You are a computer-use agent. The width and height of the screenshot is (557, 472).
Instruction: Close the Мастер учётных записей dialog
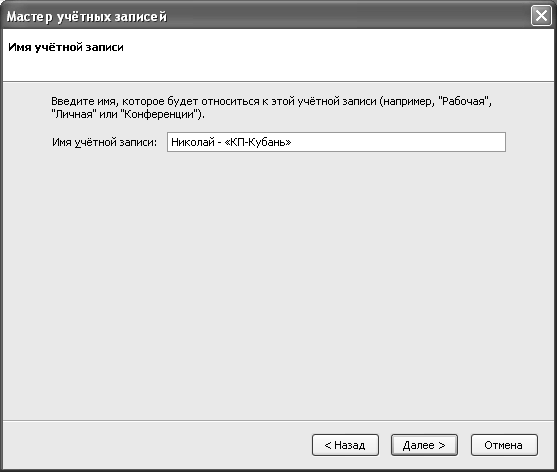[541, 16]
